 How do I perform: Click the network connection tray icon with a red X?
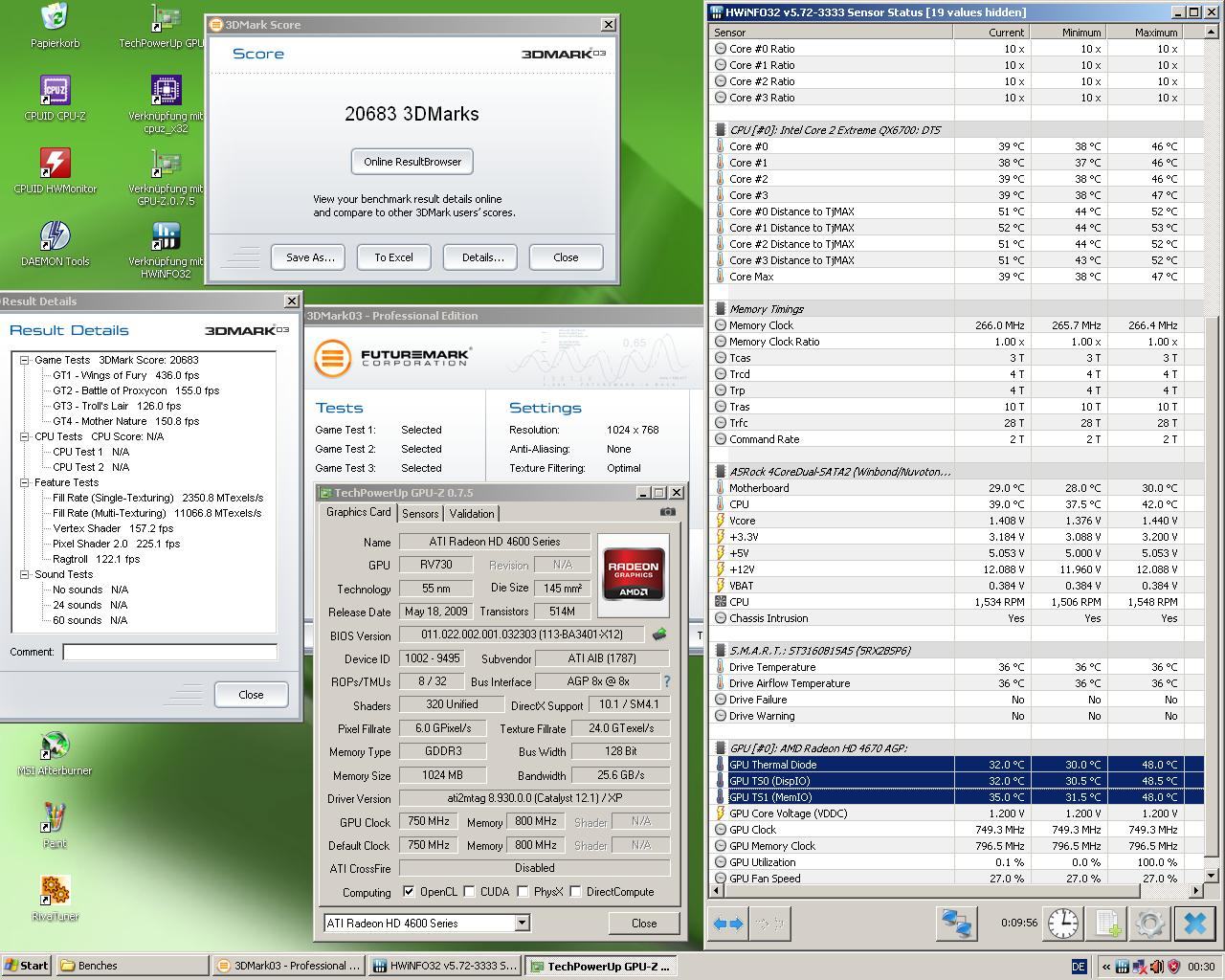1139,967
